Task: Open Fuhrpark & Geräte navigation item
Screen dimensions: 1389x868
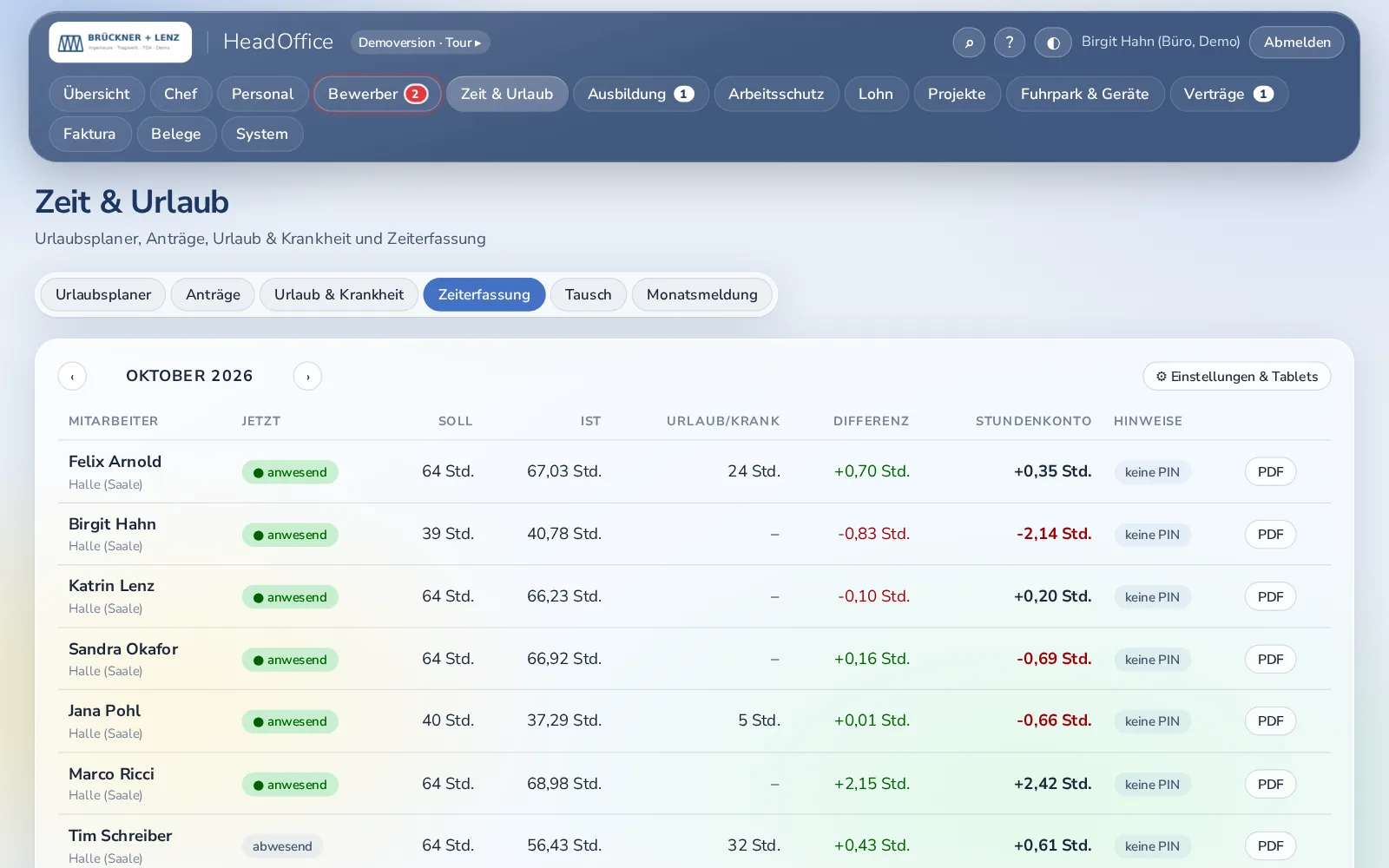Action: click(x=1085, y=94)
